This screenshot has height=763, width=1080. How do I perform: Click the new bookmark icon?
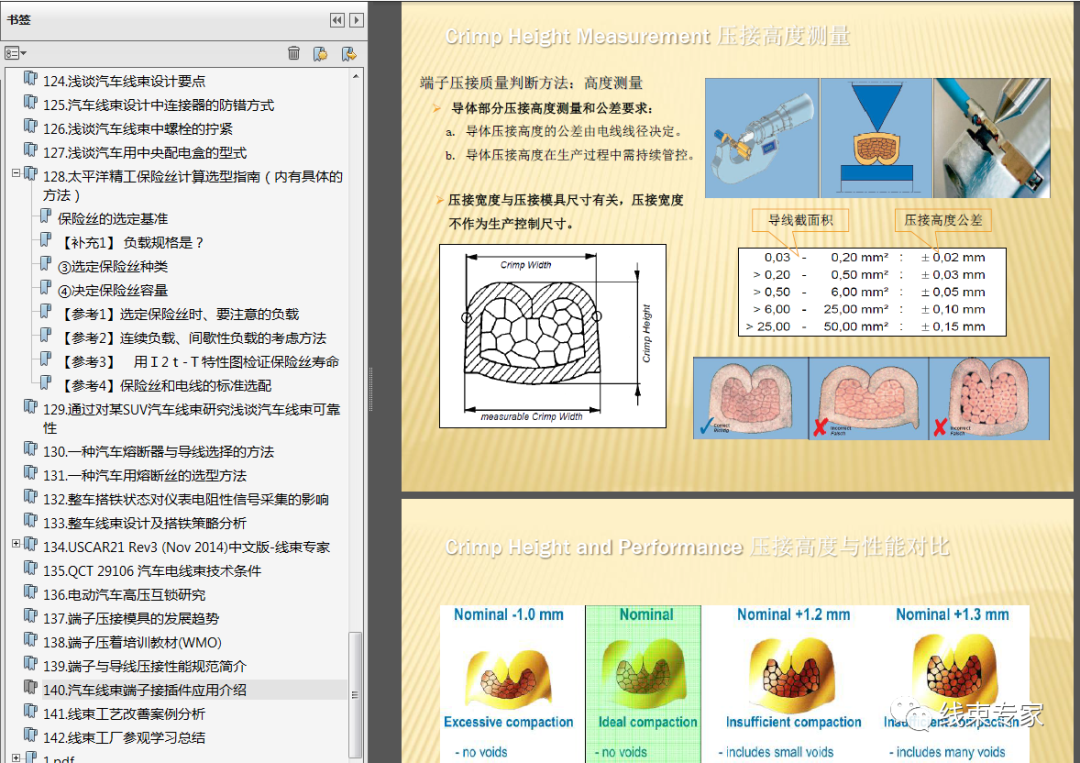tap(320, 53)
